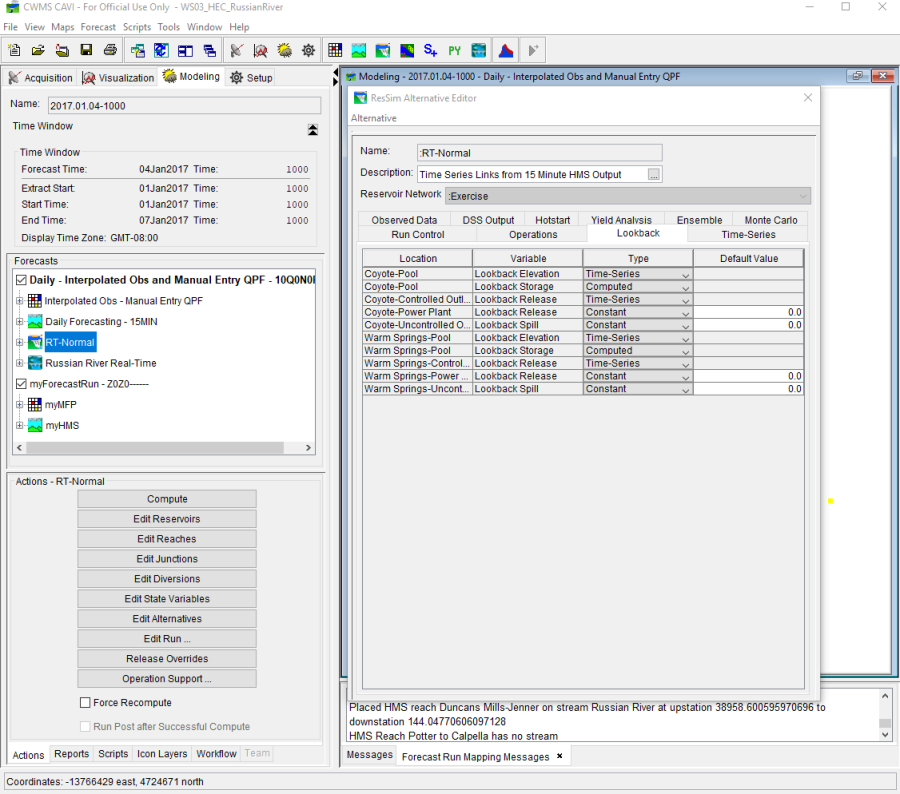Open the Run Control tab
Screen dimensions: 900x794
tap(417, 234)
